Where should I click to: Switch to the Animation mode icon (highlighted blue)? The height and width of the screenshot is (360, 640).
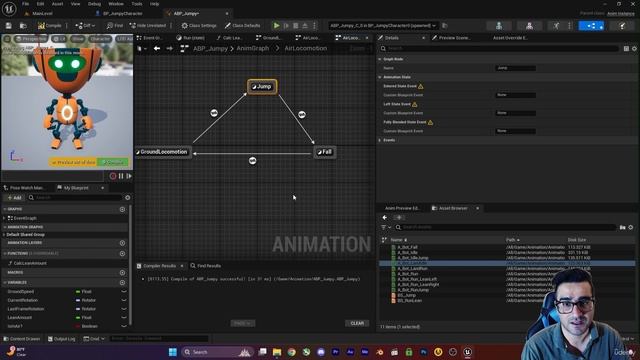(591, 26)
